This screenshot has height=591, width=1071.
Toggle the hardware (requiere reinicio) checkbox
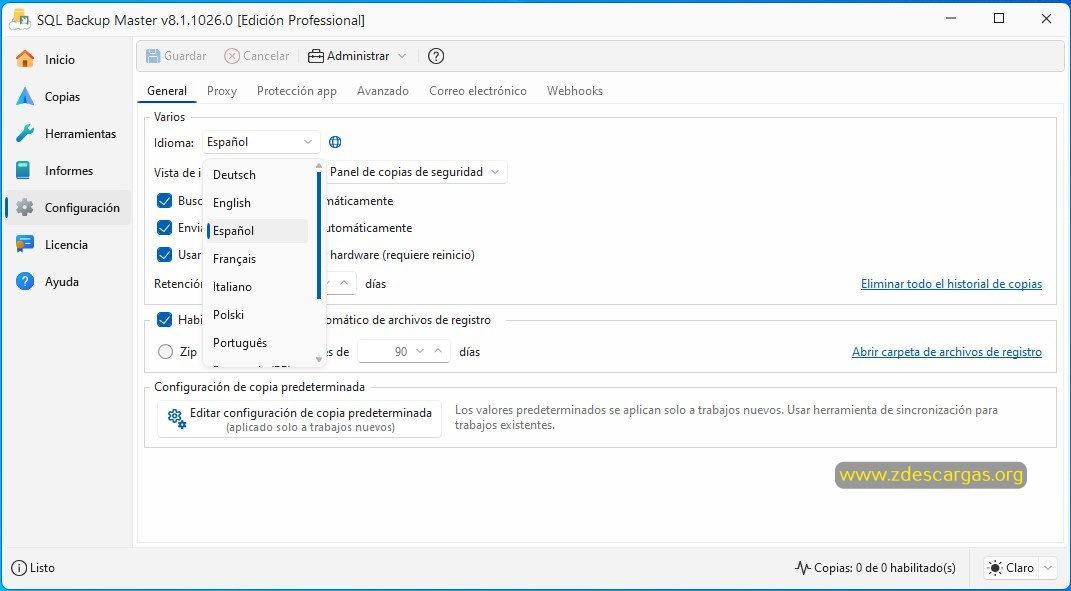coord(164,255)
